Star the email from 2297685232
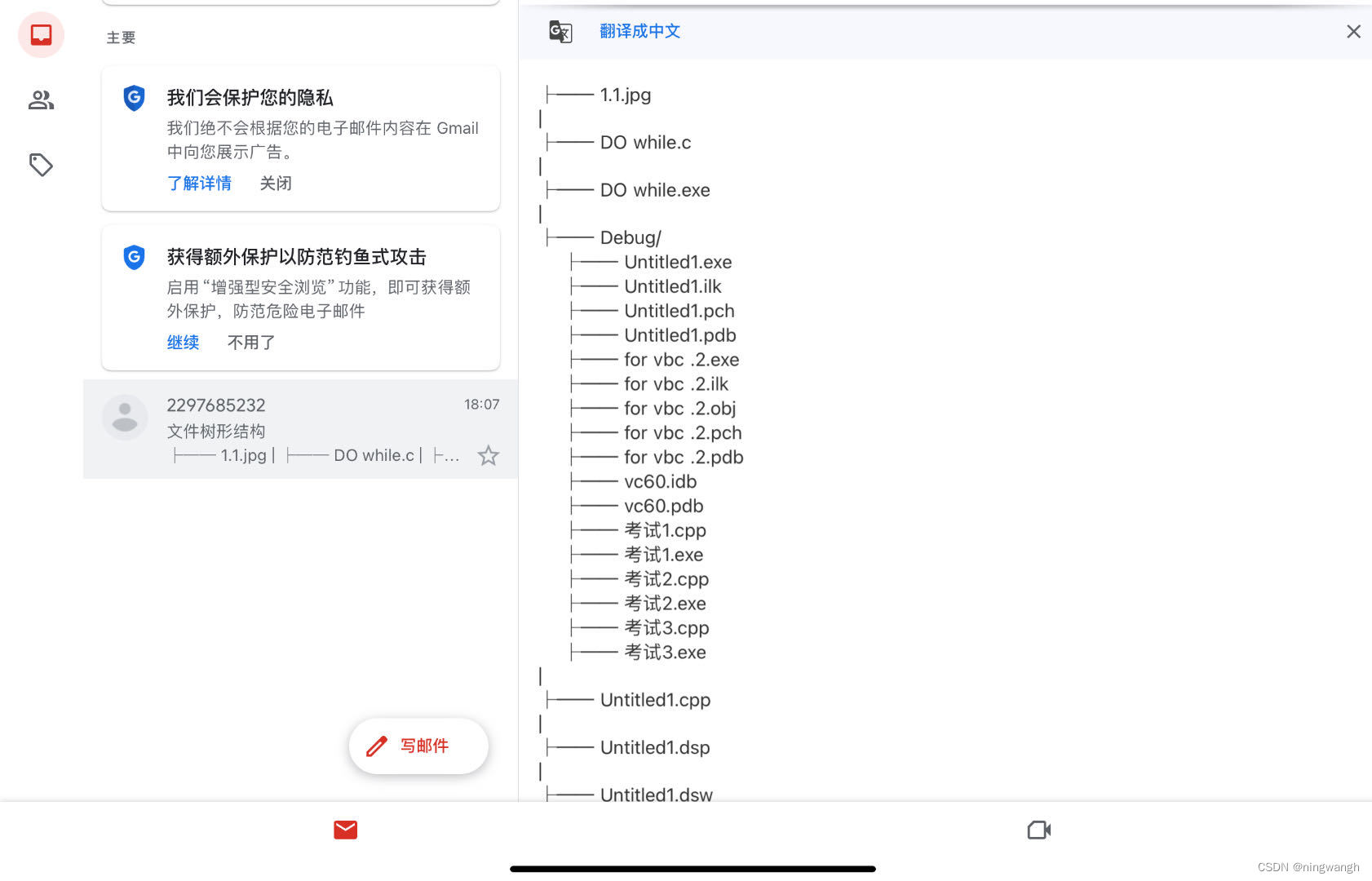 (488, 455)
